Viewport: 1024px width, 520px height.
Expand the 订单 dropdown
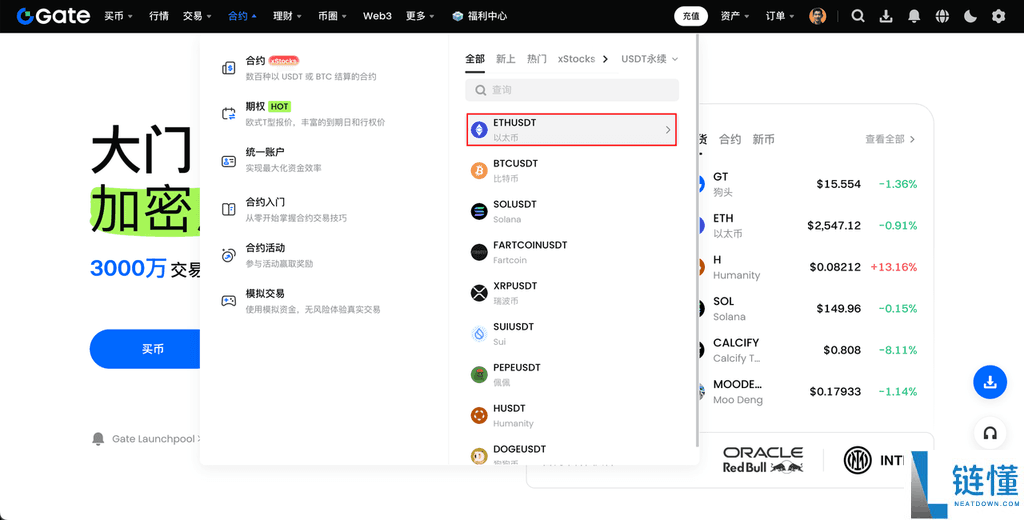[x=780, y=16]
